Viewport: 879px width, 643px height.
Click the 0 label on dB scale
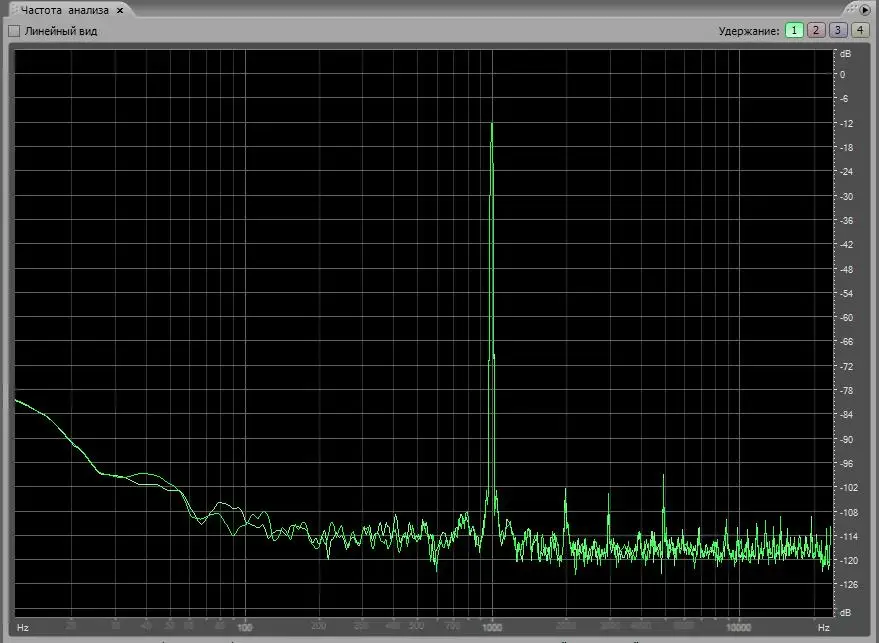coord(843,75)
